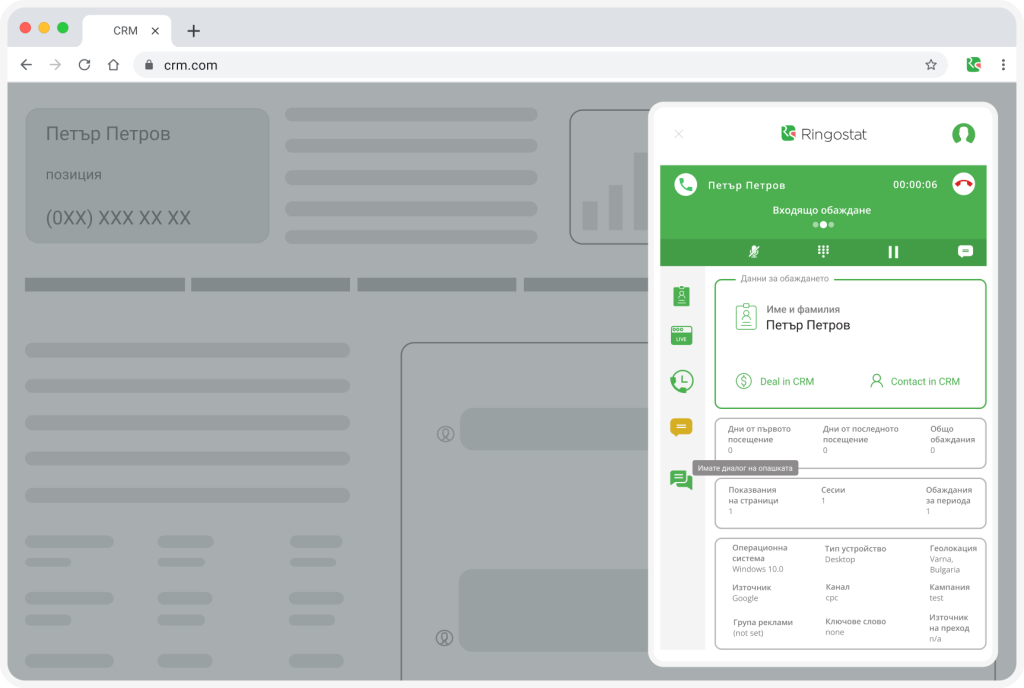This screenshot has width=1024, height=688.
Task: Click the (0XX) XXX XX XX phone number
Action: (x=118, y=217)
